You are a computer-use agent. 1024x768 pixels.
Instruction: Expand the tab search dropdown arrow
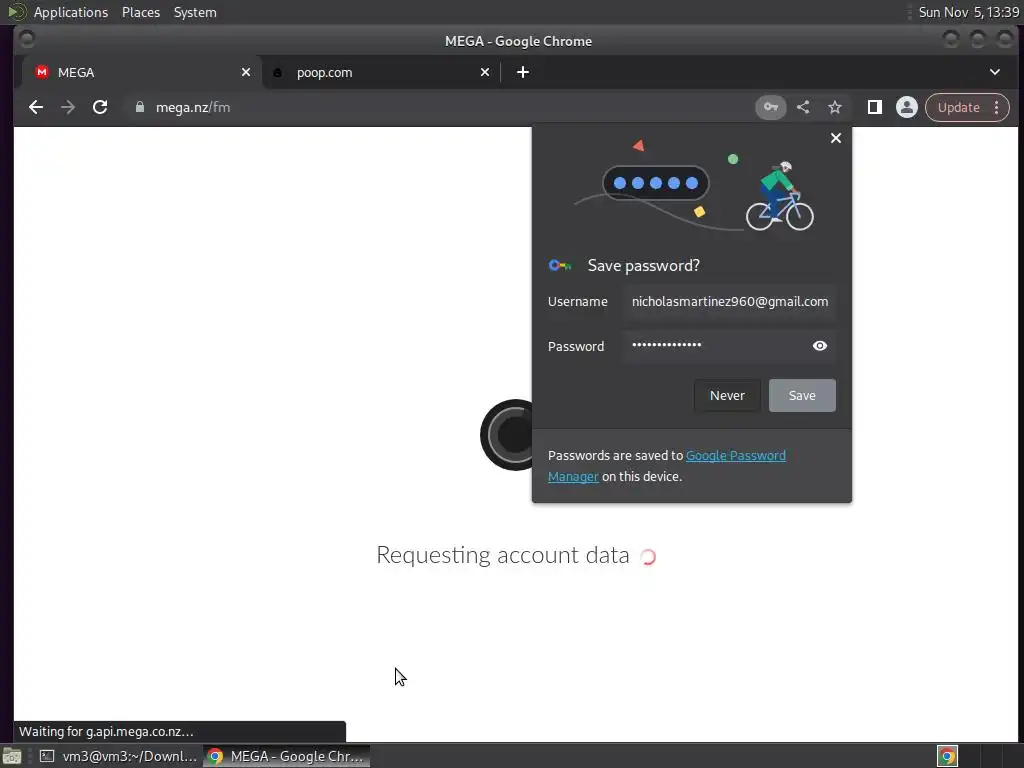click(x=995, y=72)
